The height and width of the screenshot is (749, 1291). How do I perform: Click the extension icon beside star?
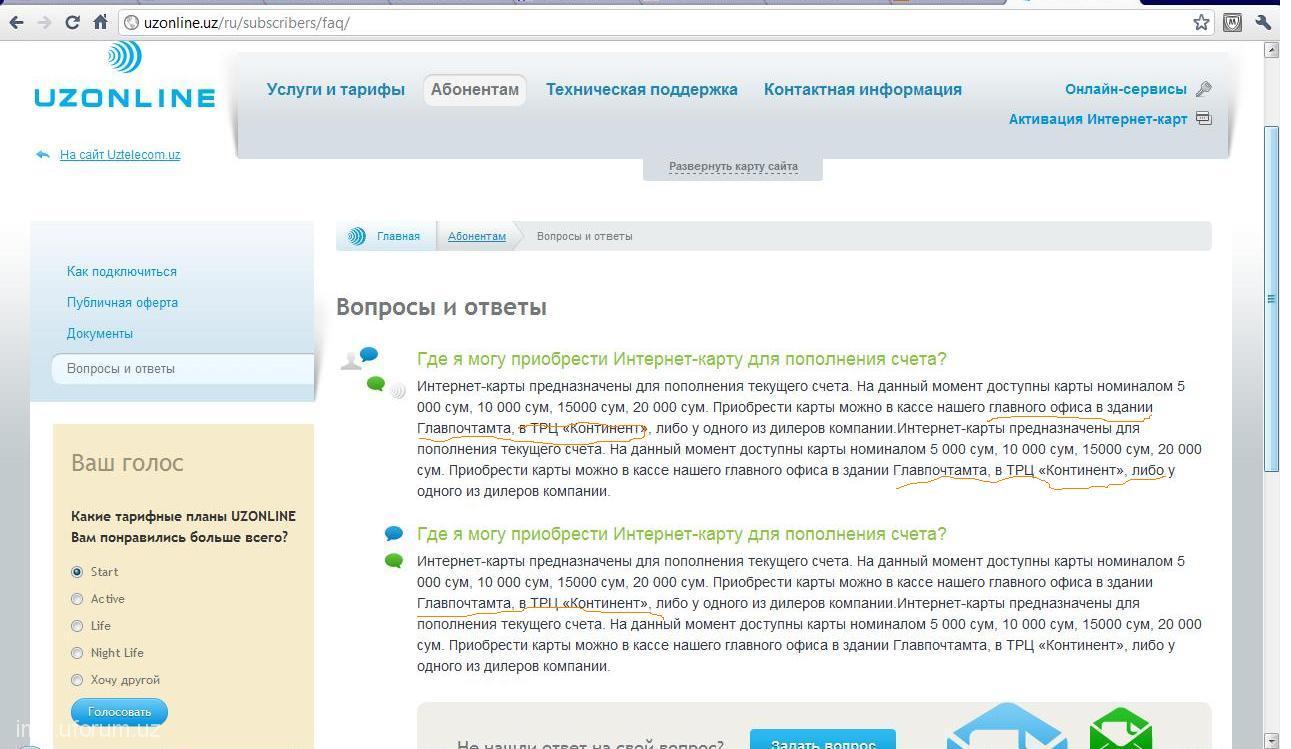1232,22
